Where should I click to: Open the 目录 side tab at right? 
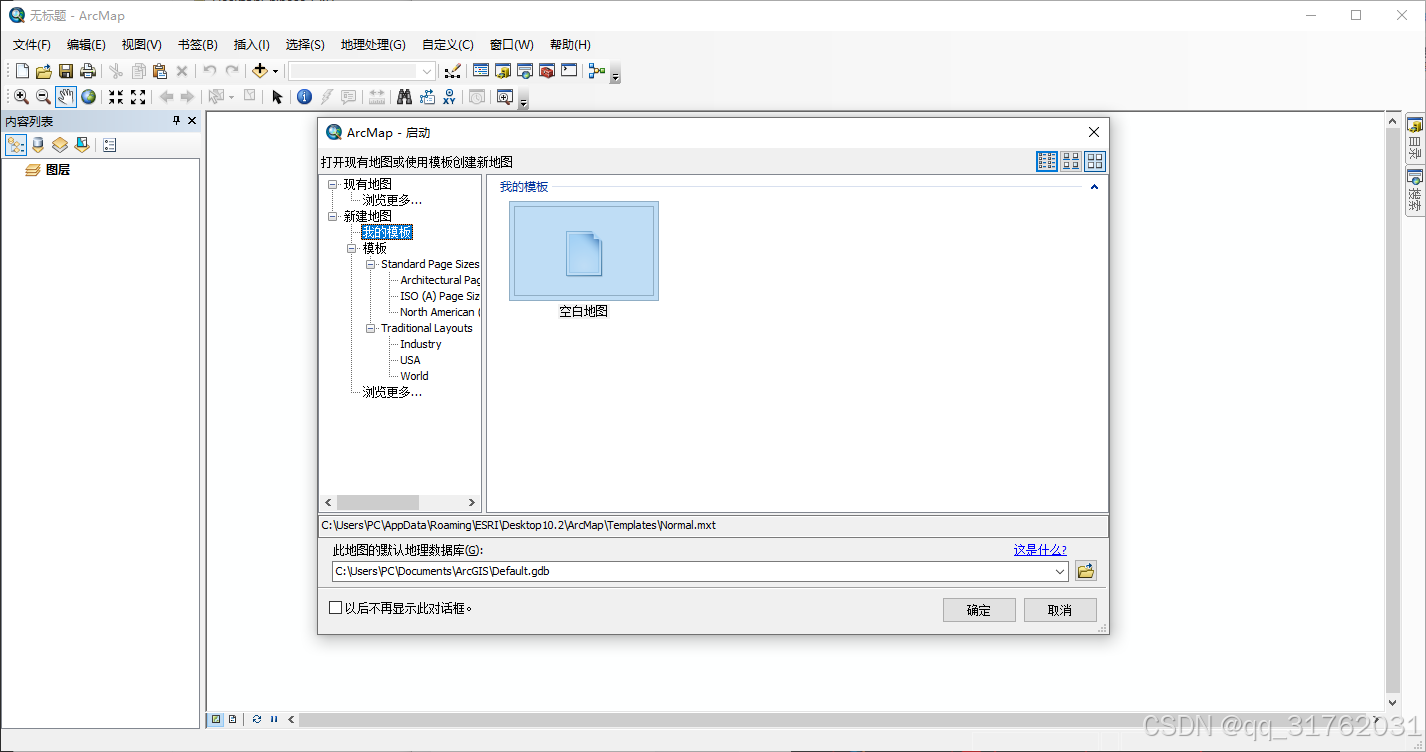coord(1415,138)
